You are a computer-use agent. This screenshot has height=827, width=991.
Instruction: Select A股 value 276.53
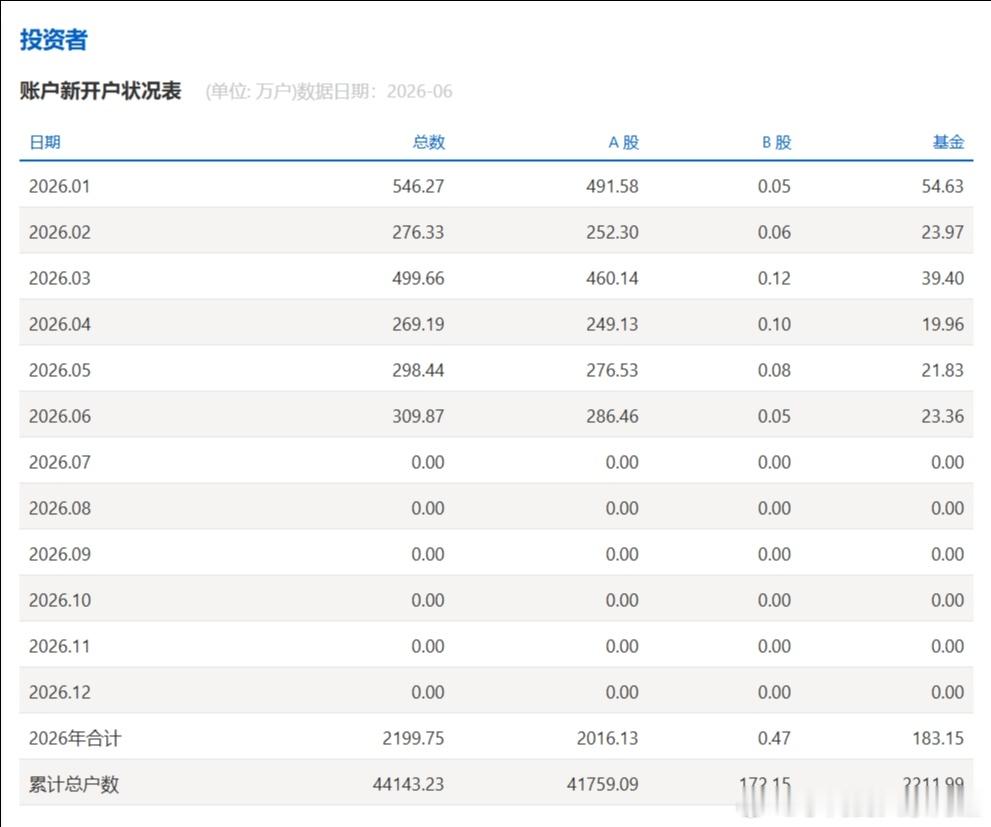tap(612, 370)
